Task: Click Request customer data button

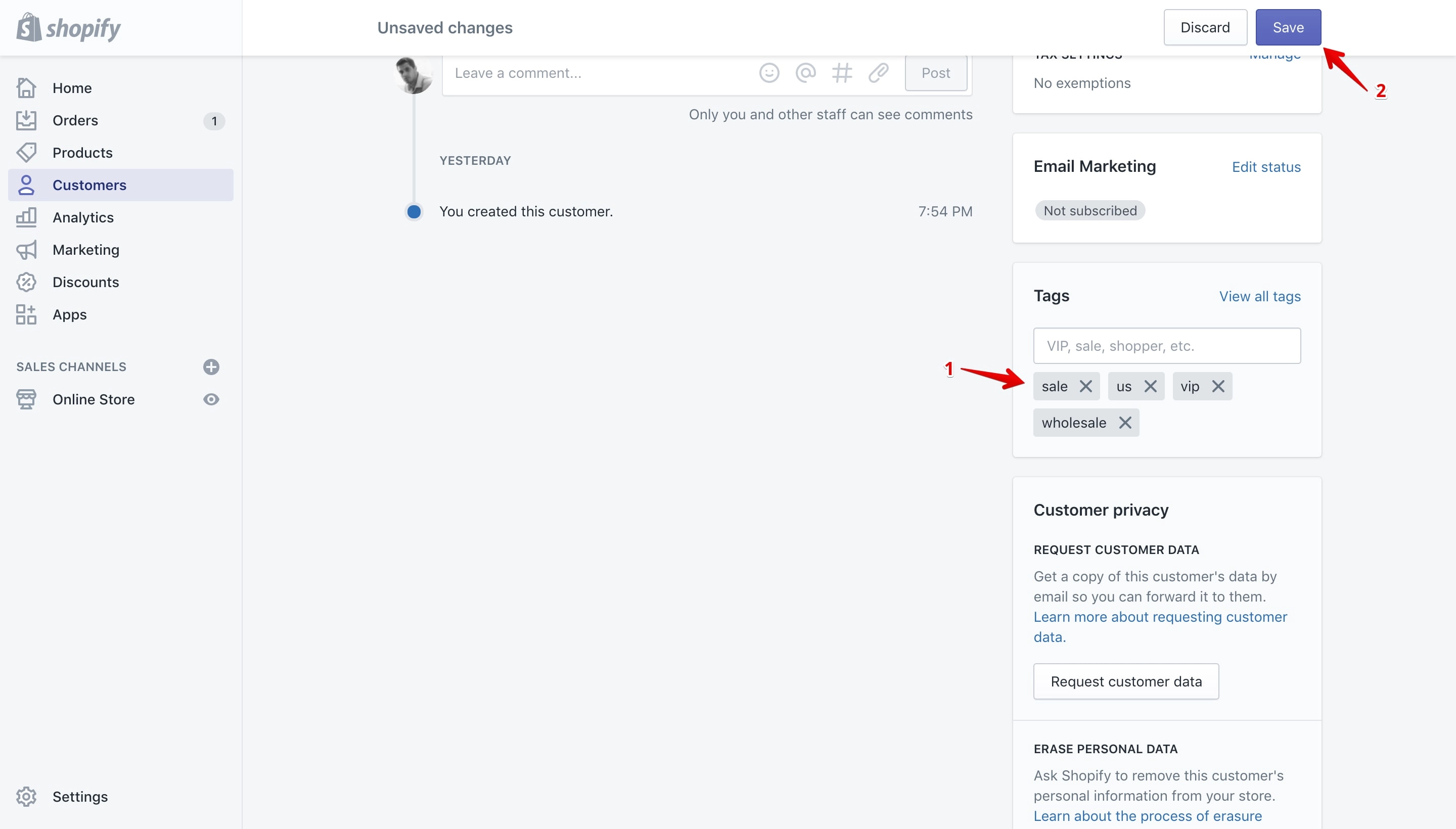Action: pyautogui.click(x=1126, y=681)
